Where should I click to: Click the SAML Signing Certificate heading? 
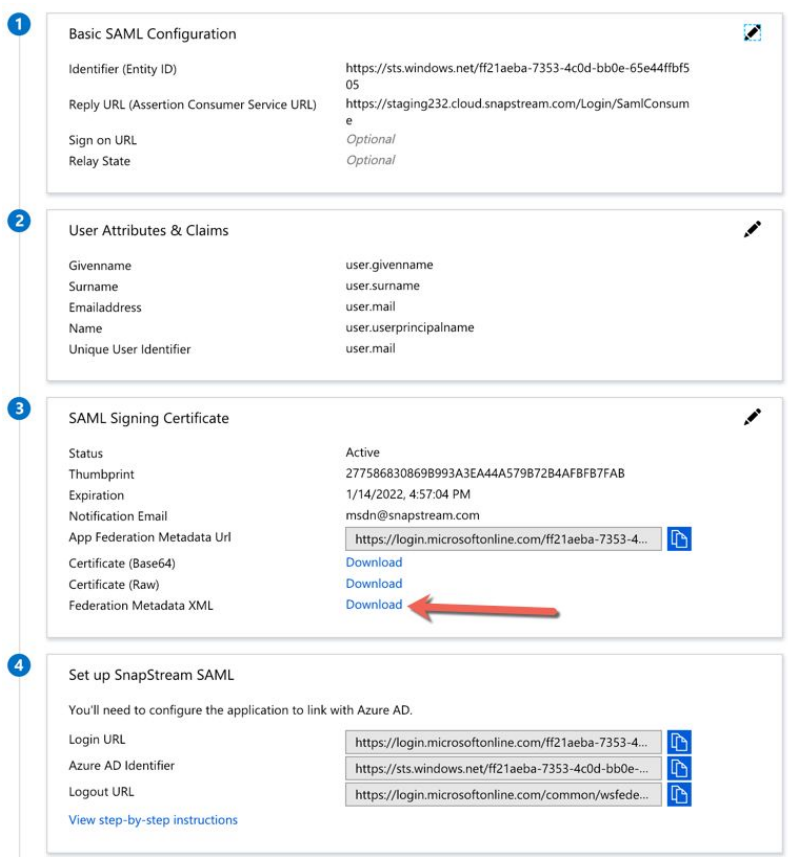(149, 418)
